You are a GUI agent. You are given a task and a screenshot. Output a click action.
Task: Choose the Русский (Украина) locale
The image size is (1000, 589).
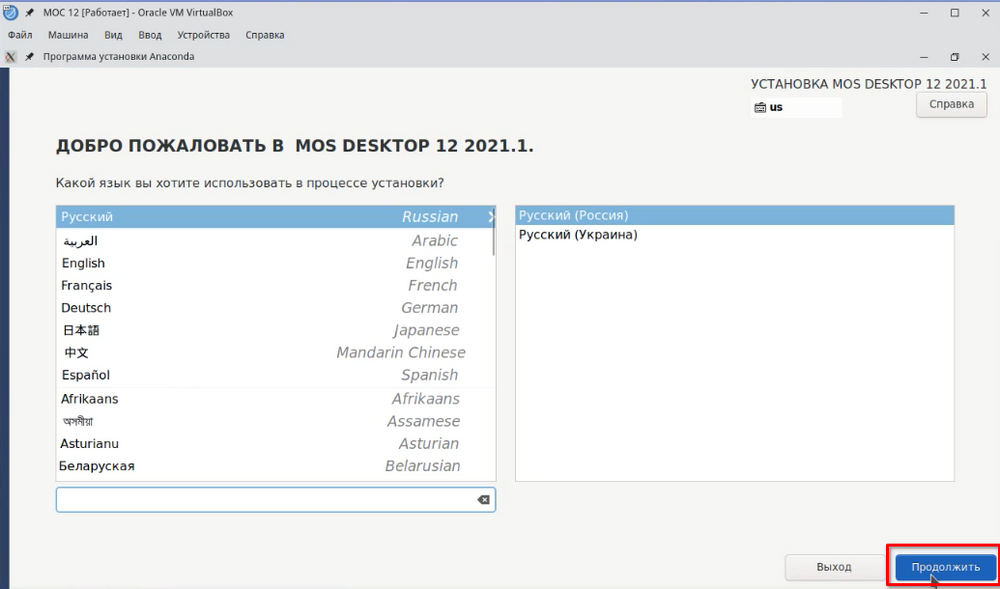[x=578, y=235]
